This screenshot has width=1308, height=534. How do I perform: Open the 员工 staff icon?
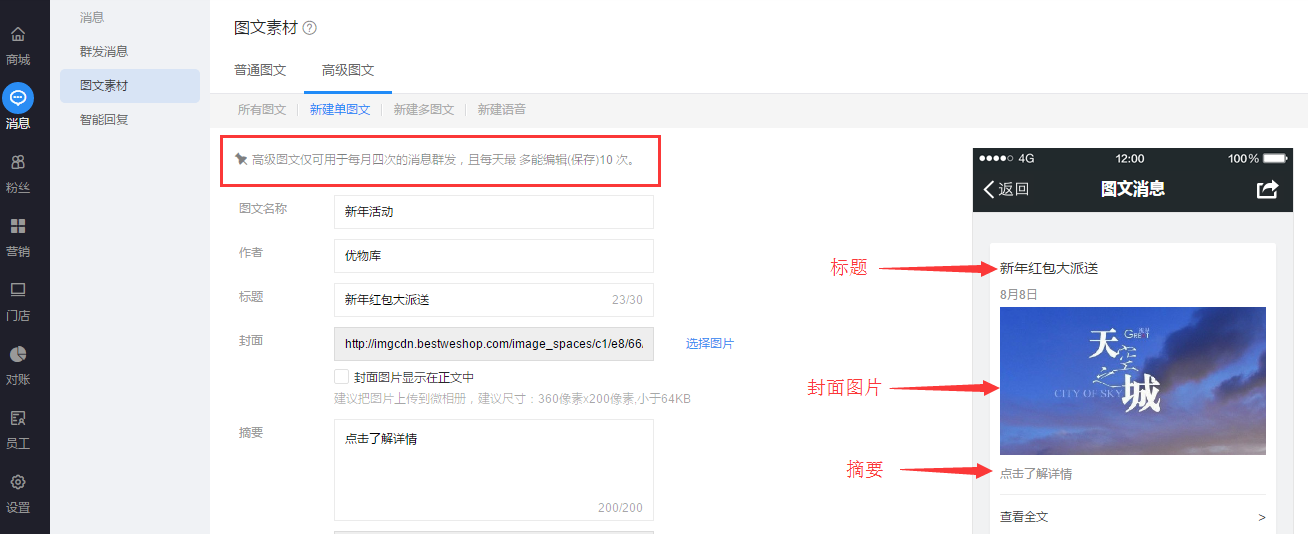click(x=18, y=418)
